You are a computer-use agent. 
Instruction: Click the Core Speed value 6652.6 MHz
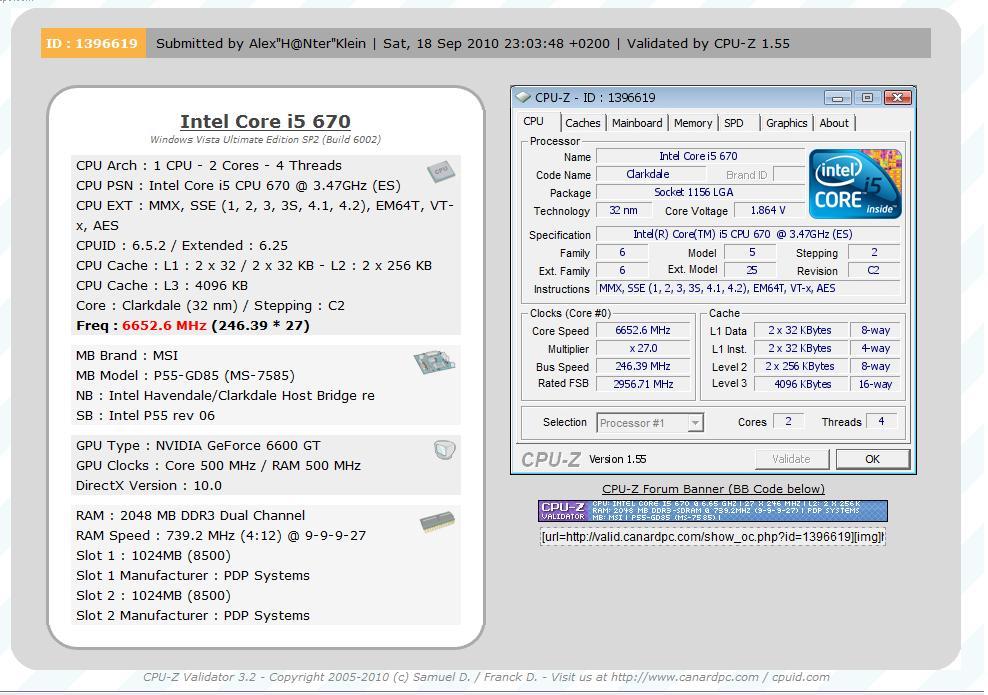click(x=643, y=330)
